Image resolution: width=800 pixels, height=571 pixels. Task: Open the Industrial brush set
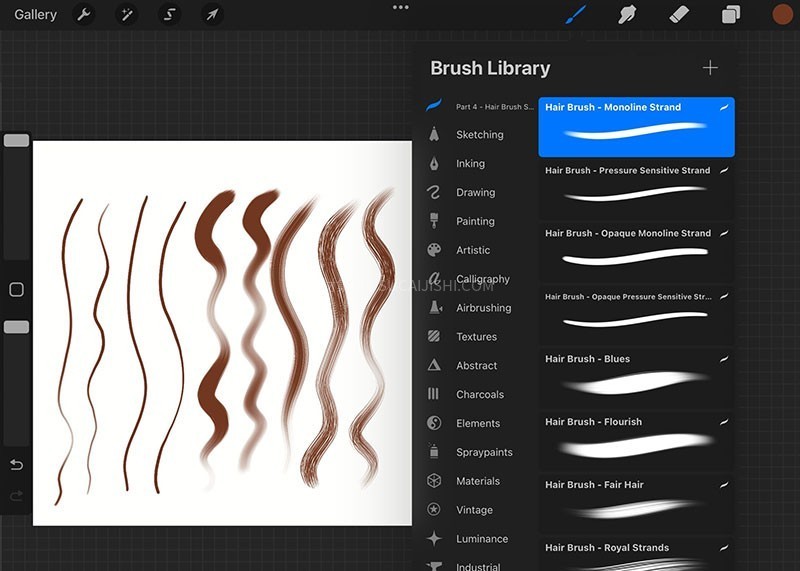coord(478,566)
